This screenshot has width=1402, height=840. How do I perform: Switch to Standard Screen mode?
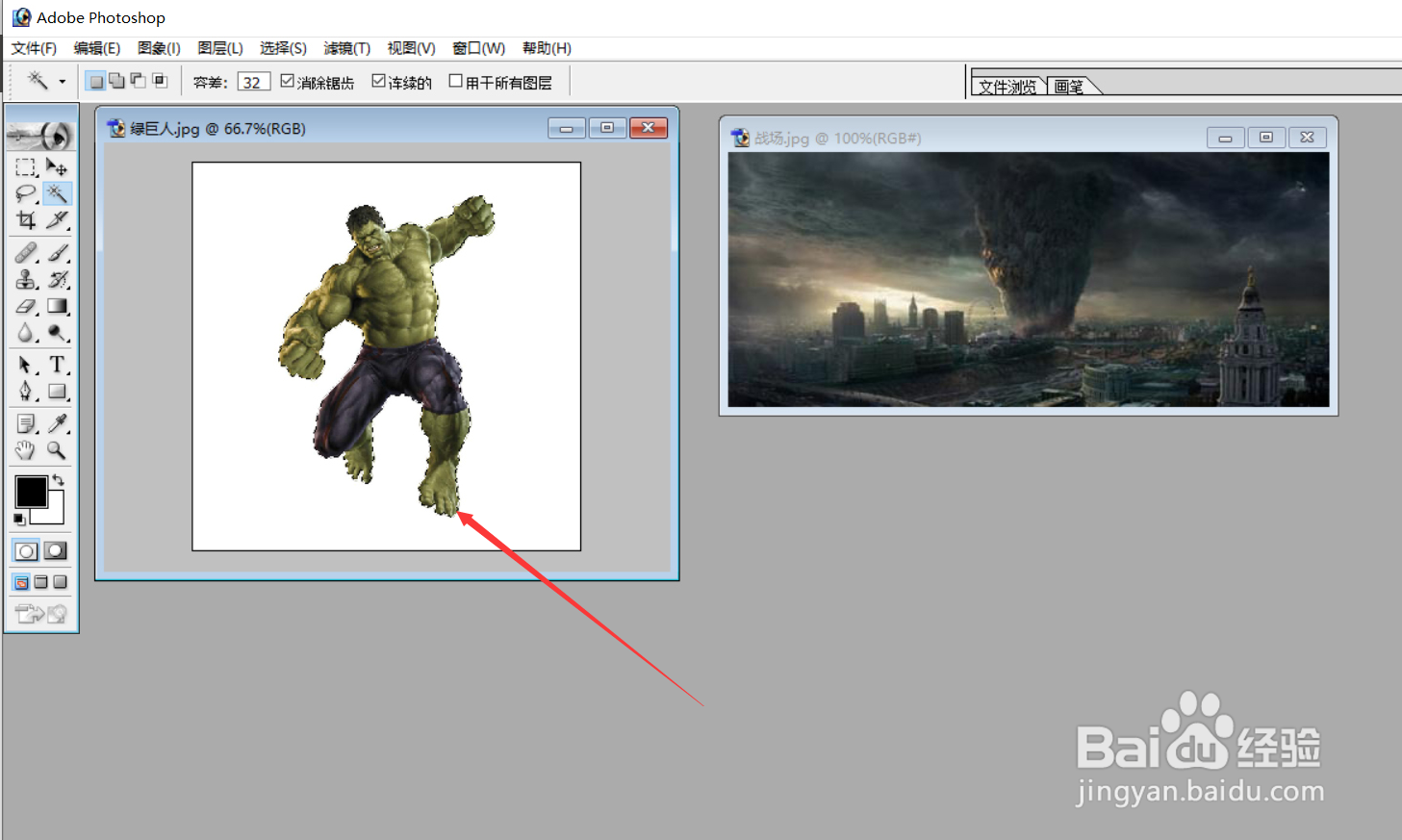click(21, 582)
